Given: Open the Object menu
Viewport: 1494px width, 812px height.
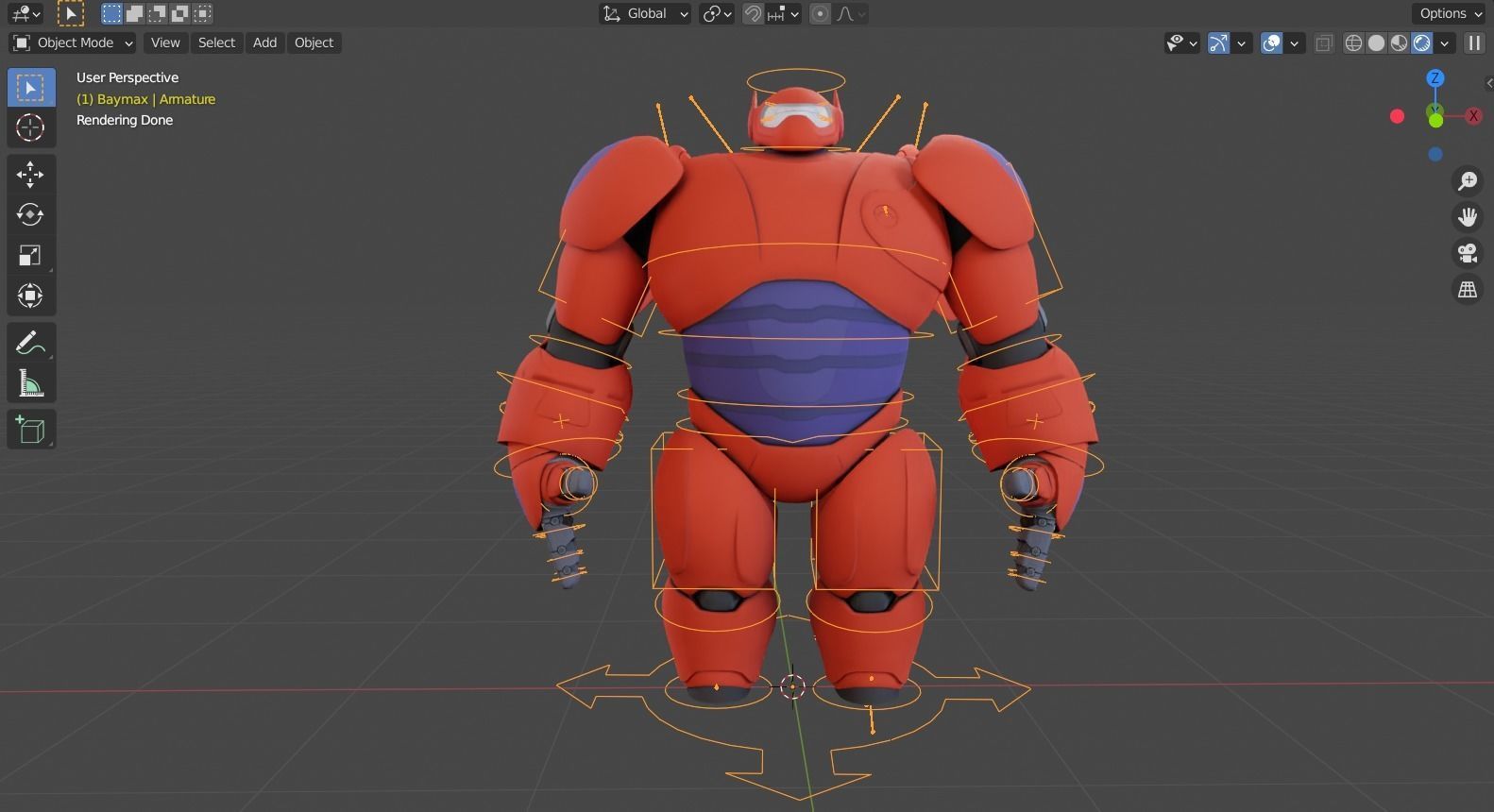Looking at the screenshot, I should [314, 42].
